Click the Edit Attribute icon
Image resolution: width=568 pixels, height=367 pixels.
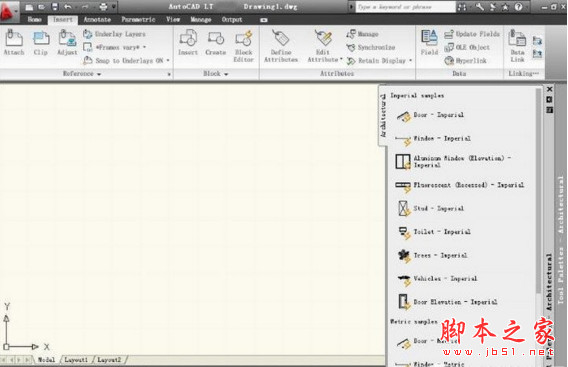(x=323, y=38)
